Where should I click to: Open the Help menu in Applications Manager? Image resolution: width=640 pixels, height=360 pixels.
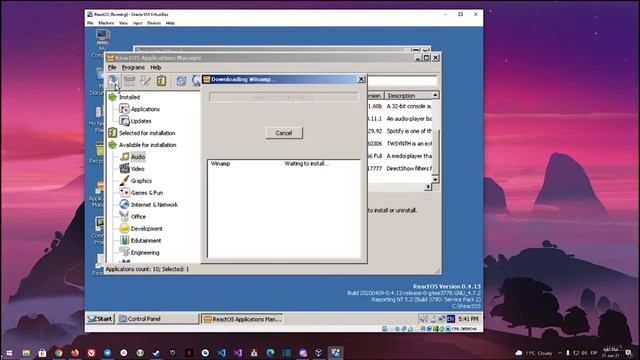156,67
